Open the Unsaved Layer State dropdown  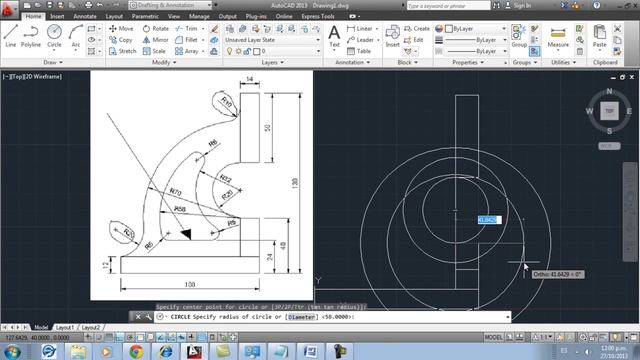click(272, 40)
